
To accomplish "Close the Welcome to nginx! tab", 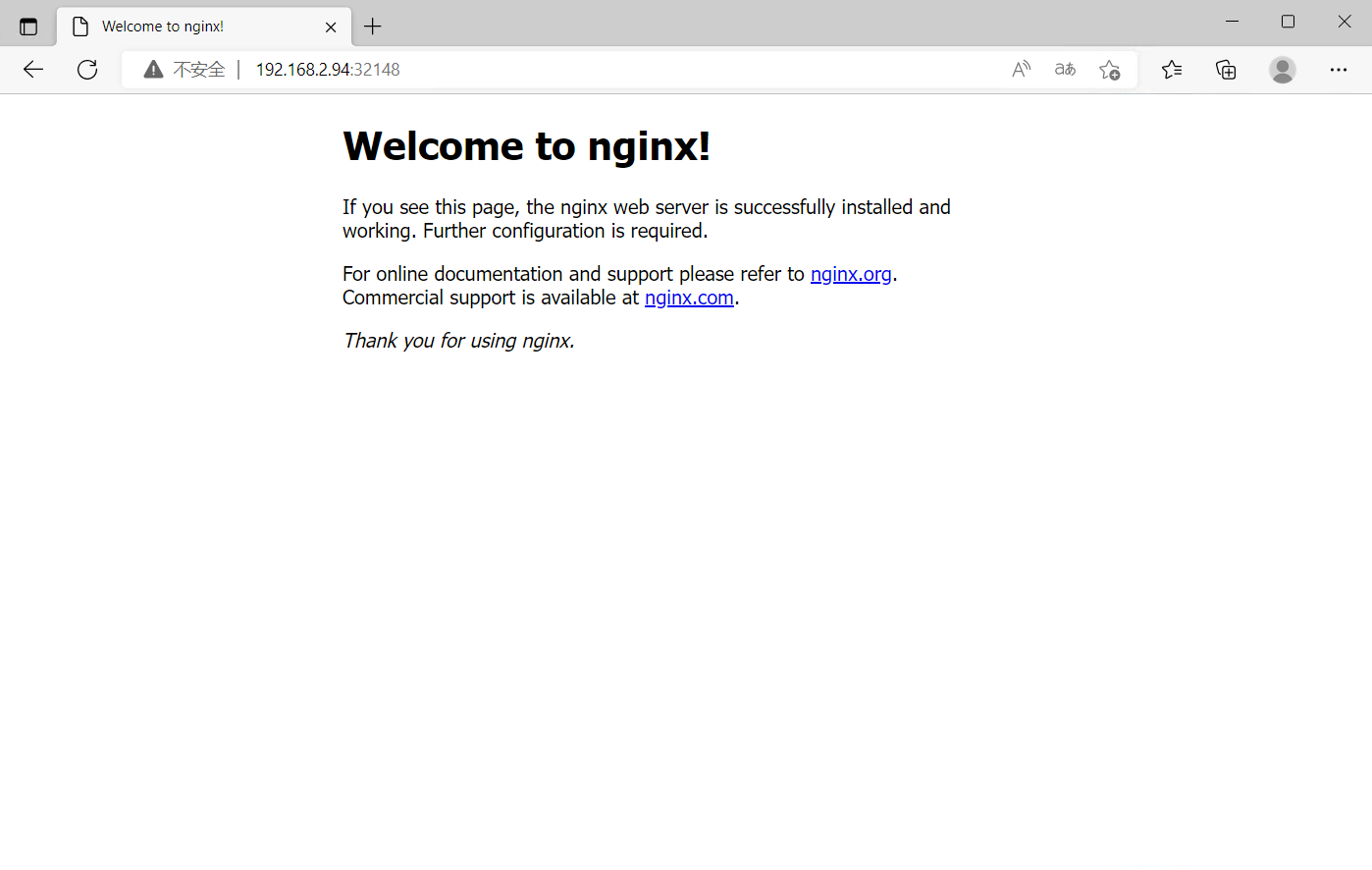I will tap(331, 27).
